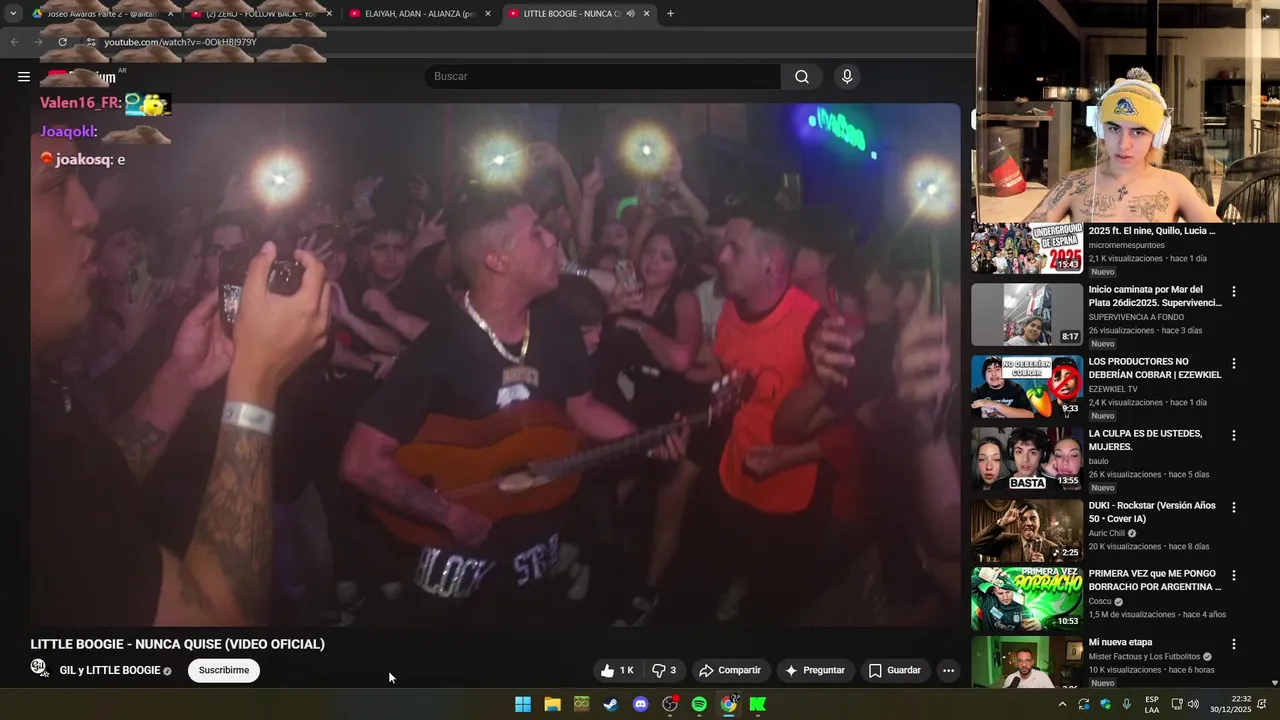Image resolution: width=1280 pixels, height=720 pixels.
Task: Click the Chrome icon on the taskbar
Action: [729, 704]
